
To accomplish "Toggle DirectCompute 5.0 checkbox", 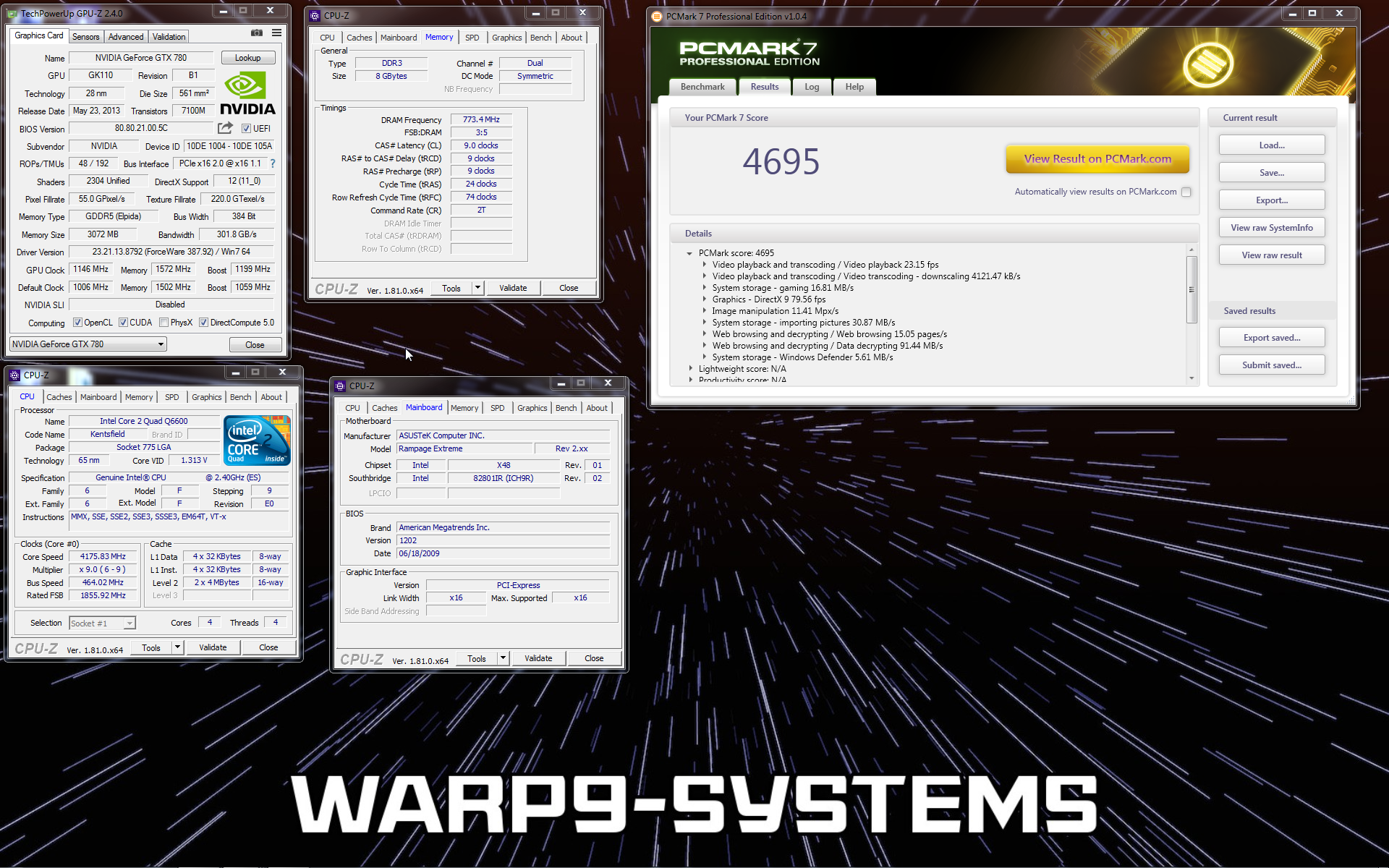I will coord(204,323).
